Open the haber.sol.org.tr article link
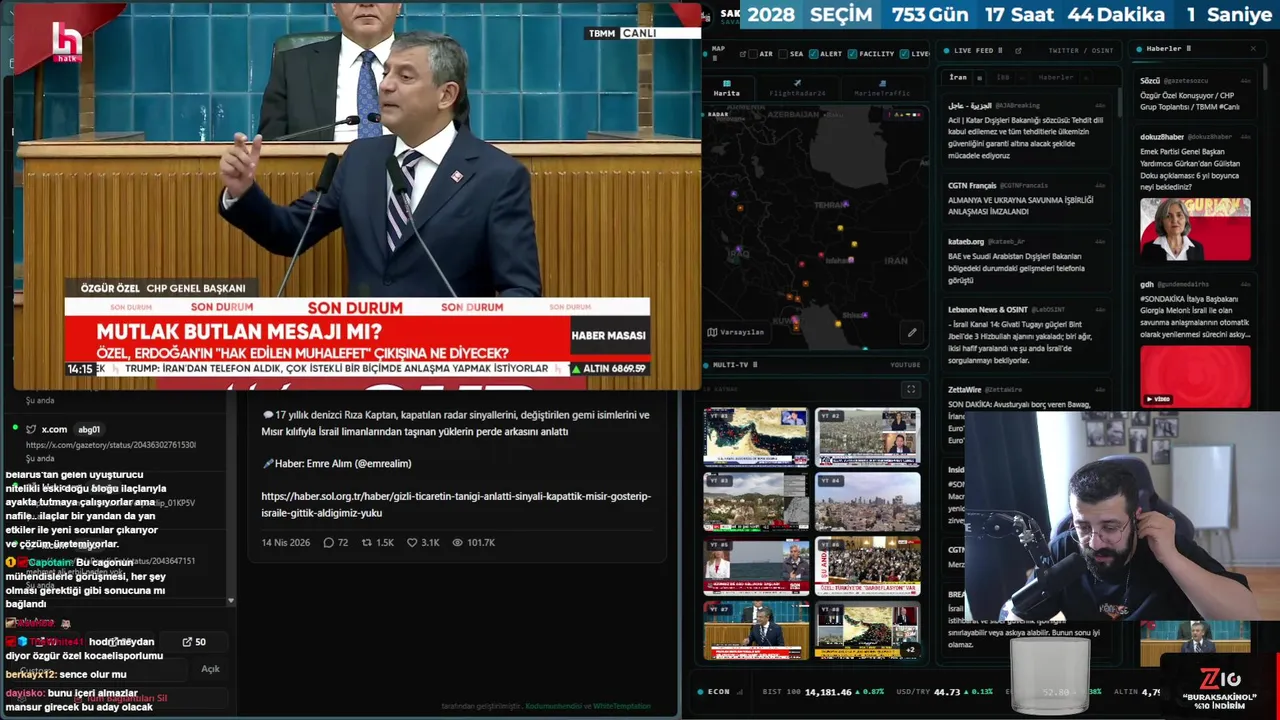The height and width of the screenshot is (720, 1280). [456, 504]
